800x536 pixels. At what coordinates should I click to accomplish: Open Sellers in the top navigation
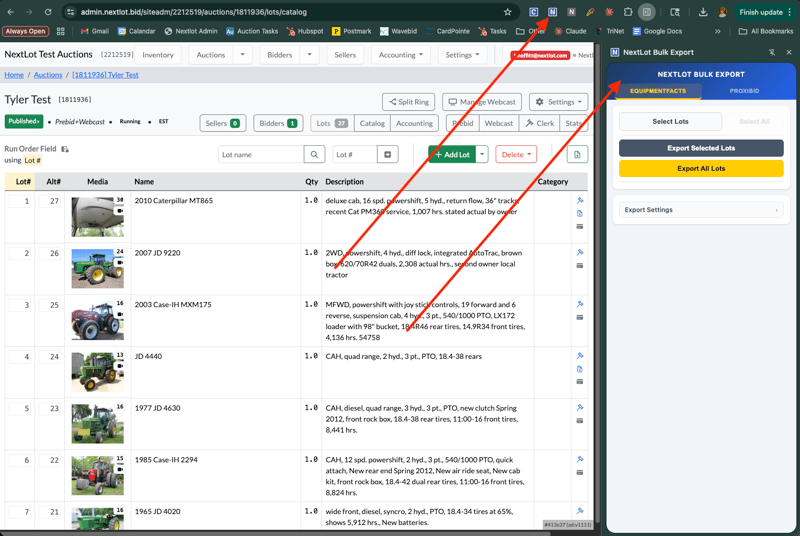345,55
